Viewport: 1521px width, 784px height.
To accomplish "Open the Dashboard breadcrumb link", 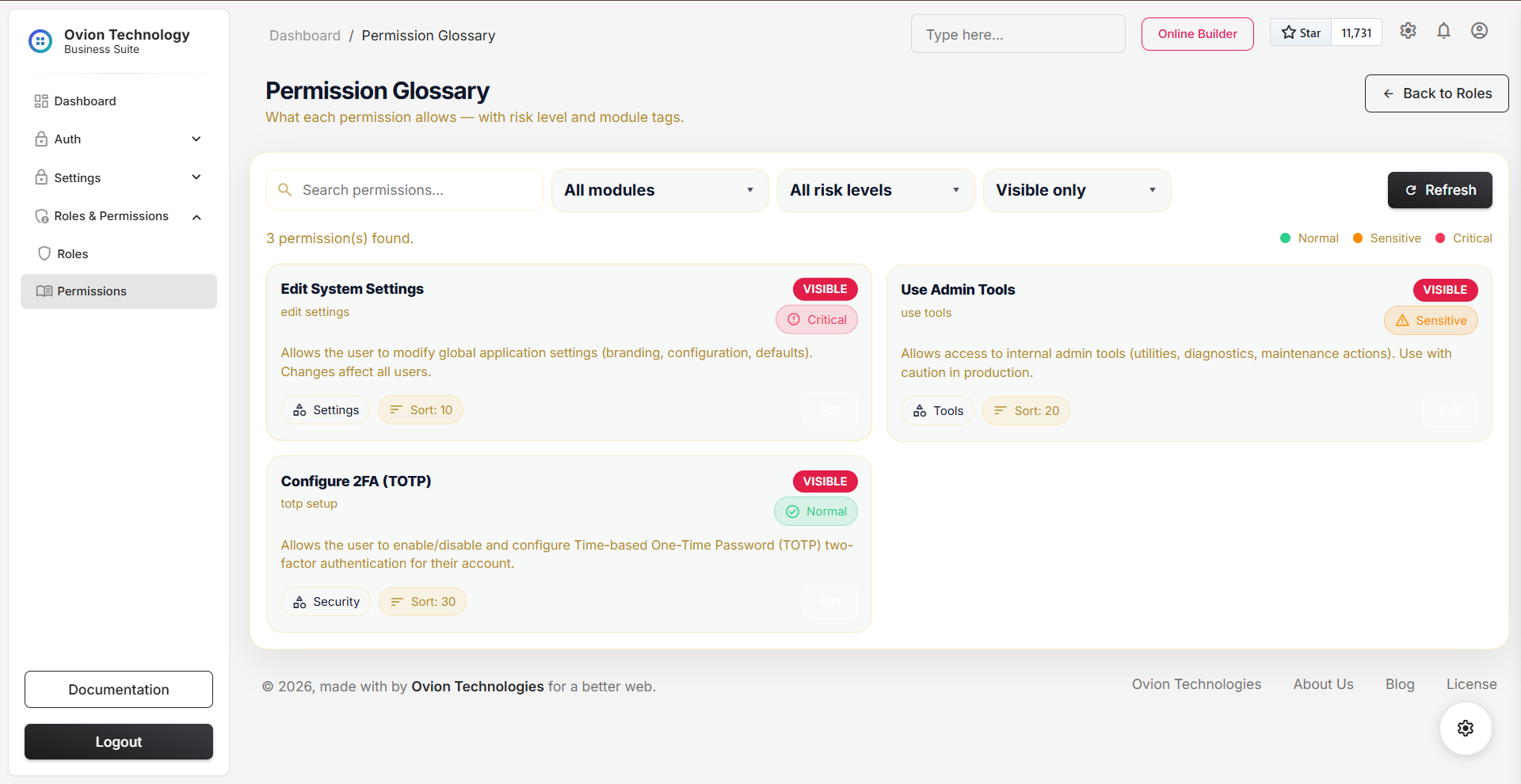I will pyautogui.click(x=305, y=36).
